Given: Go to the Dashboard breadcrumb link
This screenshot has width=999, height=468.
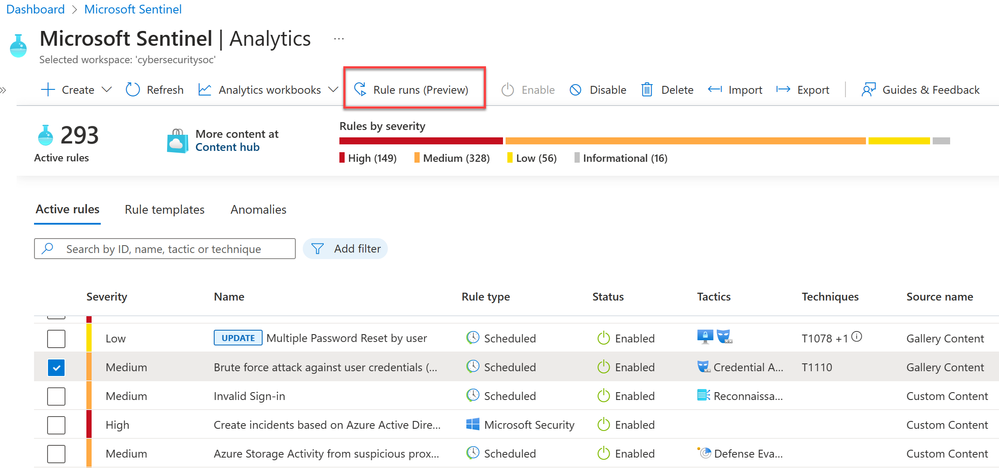Looking at the screenshot, I should point(35,10).
